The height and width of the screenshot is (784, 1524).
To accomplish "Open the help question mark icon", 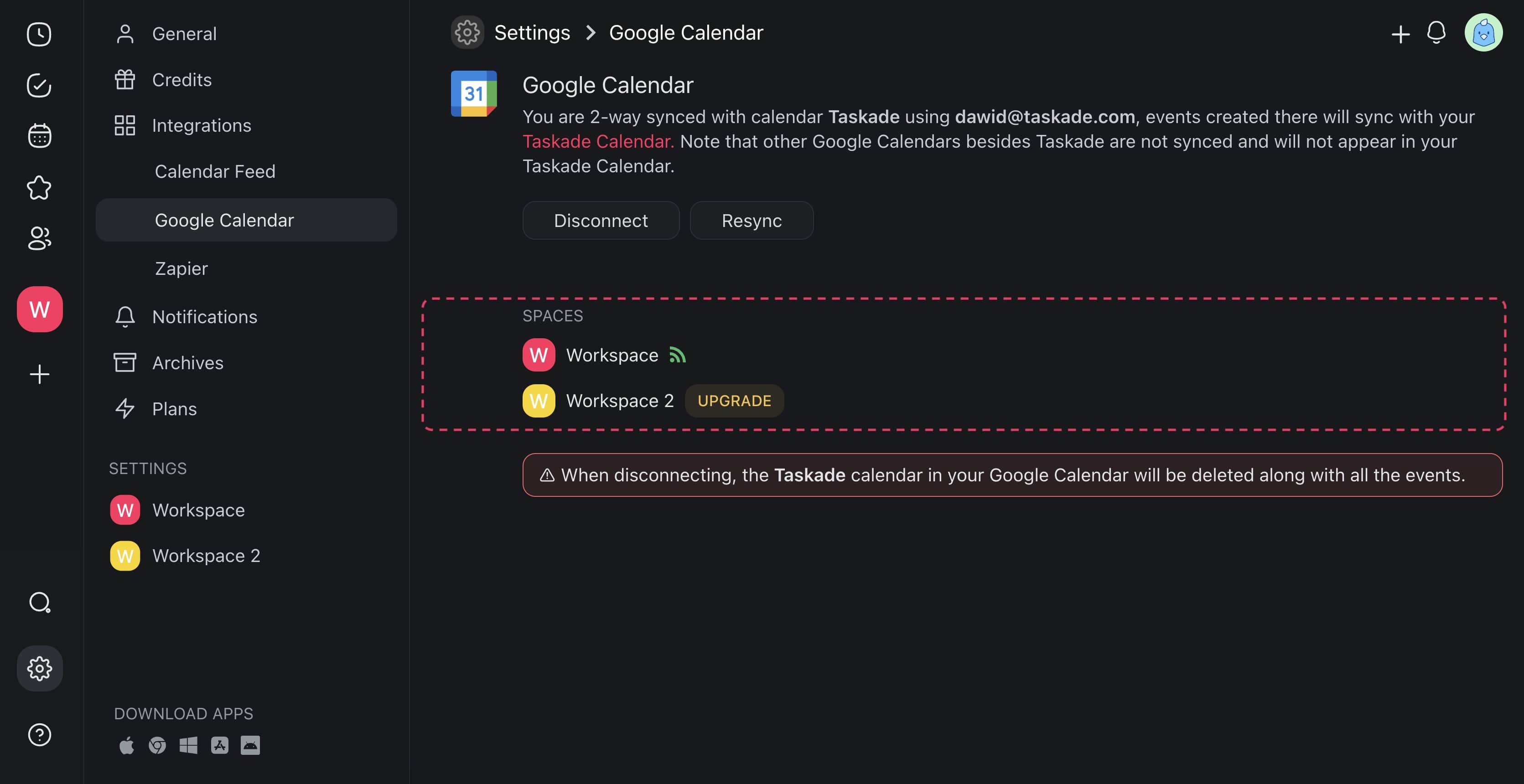I will [39, 734].
